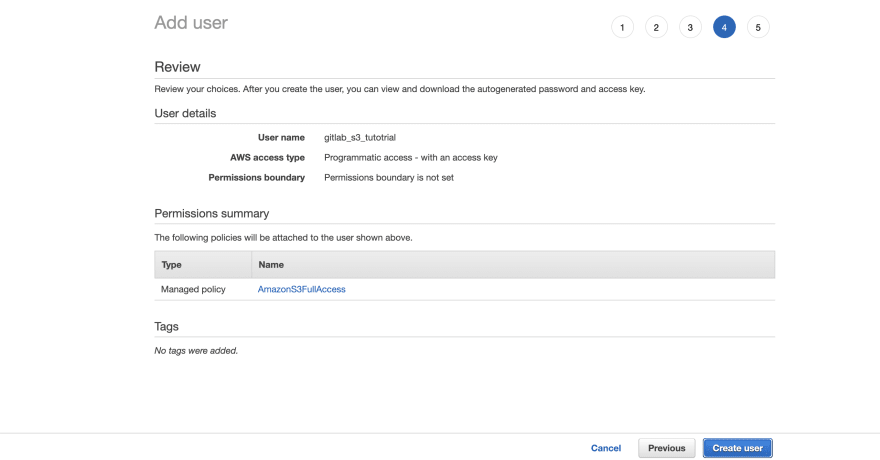Viewport: 880px width, 460px height.
Task: Jump to step 2 indicator
Action: (656, 27)
